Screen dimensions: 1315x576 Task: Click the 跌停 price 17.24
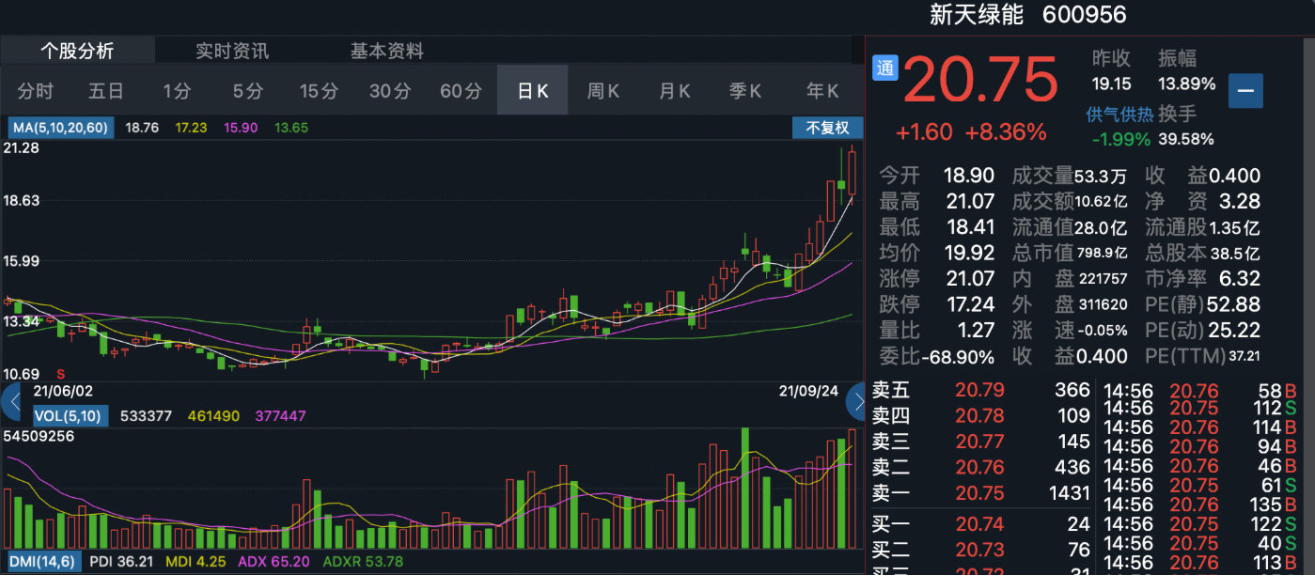970,304
